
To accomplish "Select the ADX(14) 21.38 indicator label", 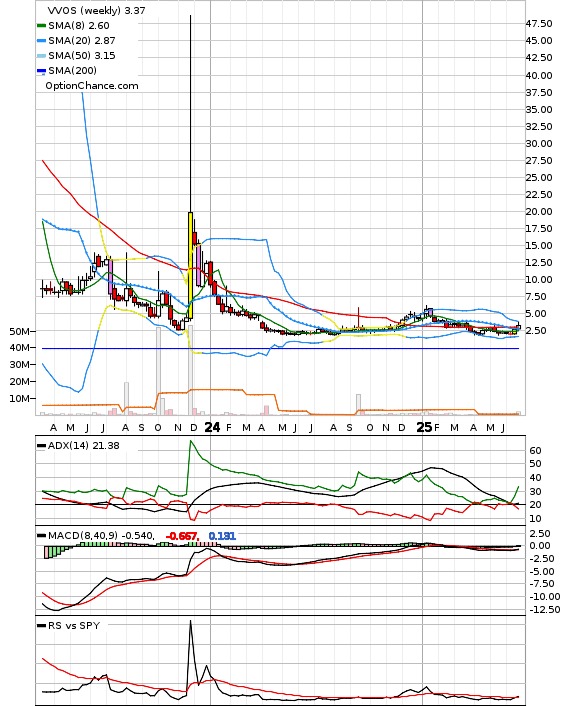I will pos(83,445).
